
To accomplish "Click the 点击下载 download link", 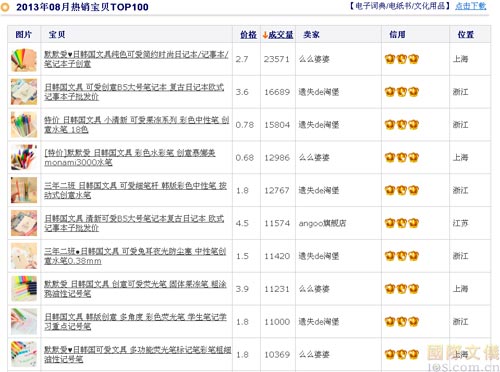I will (470, 6).
